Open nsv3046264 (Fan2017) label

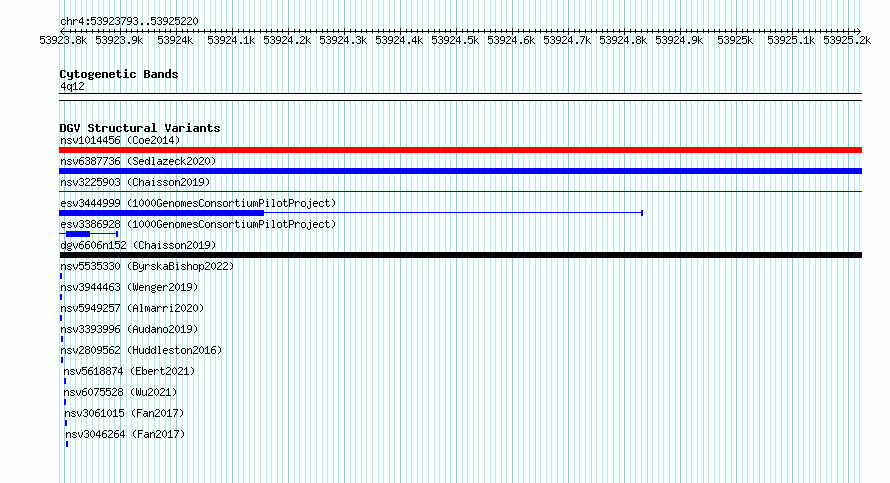pyautogui.click(x=125, y=434)
